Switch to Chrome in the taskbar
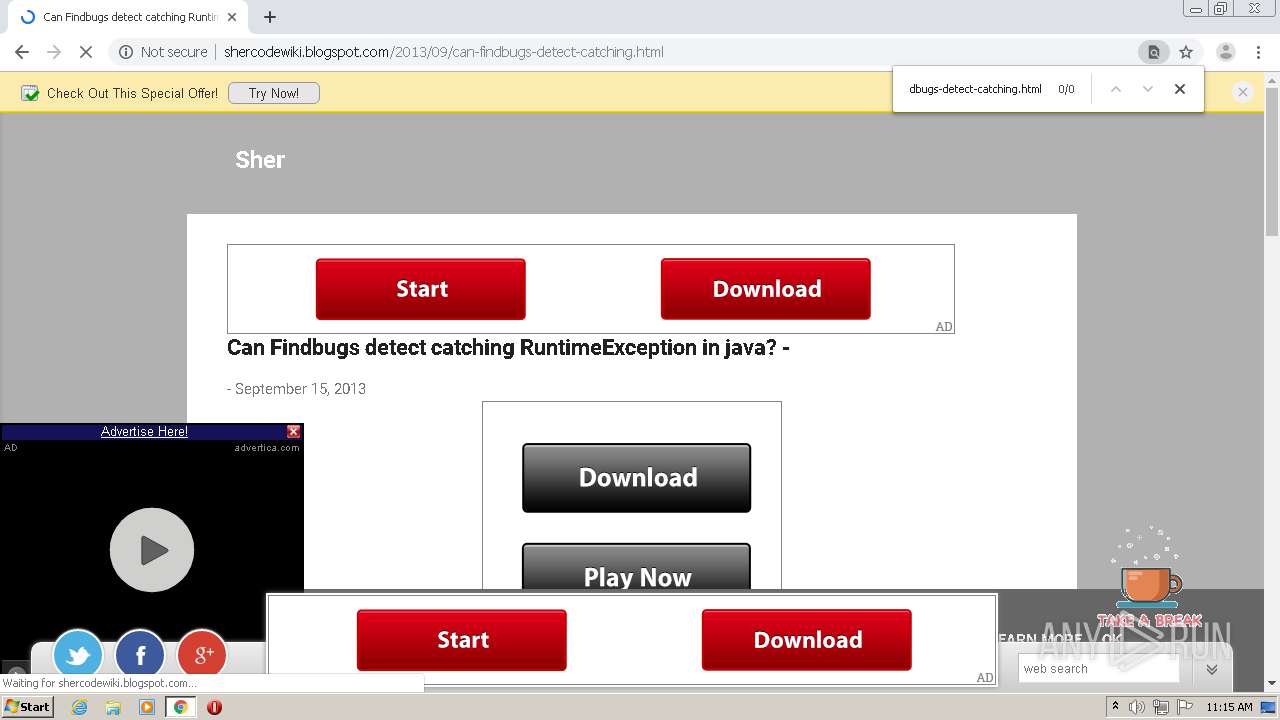Viewport: 1280px width, 720px height. (x=180, y=707)
